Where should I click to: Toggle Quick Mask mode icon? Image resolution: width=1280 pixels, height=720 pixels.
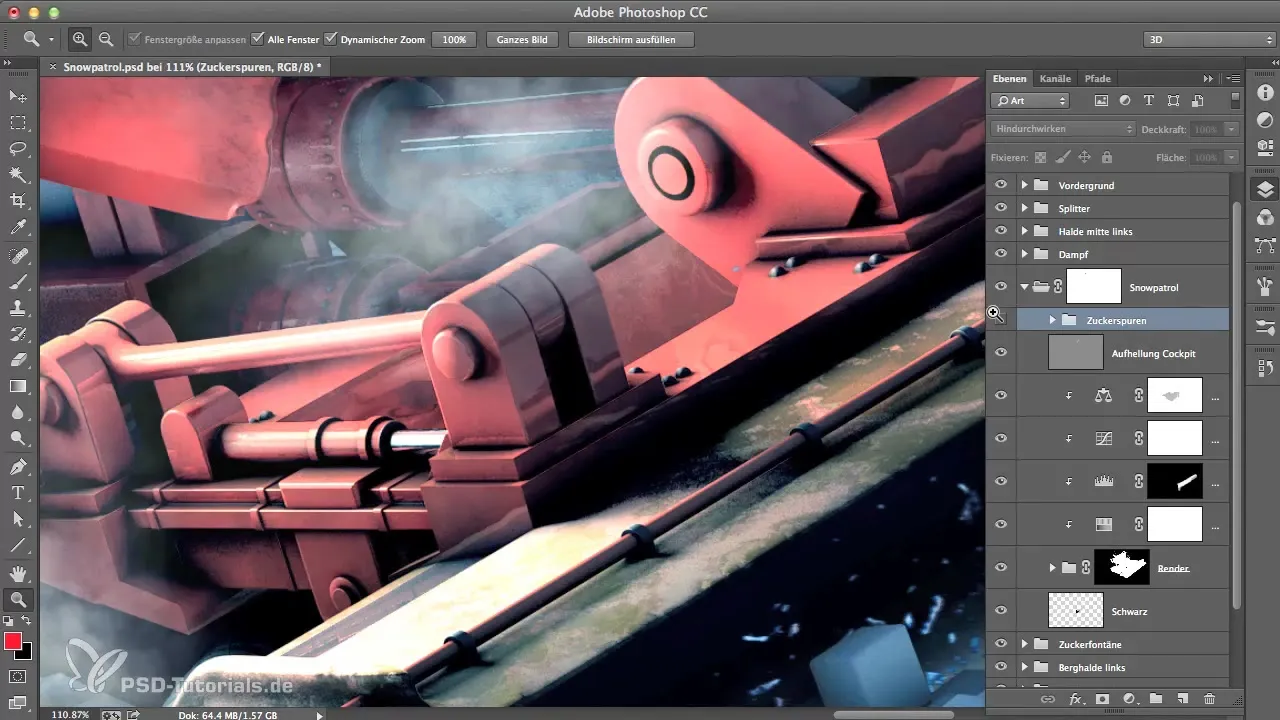click(18, 676)
